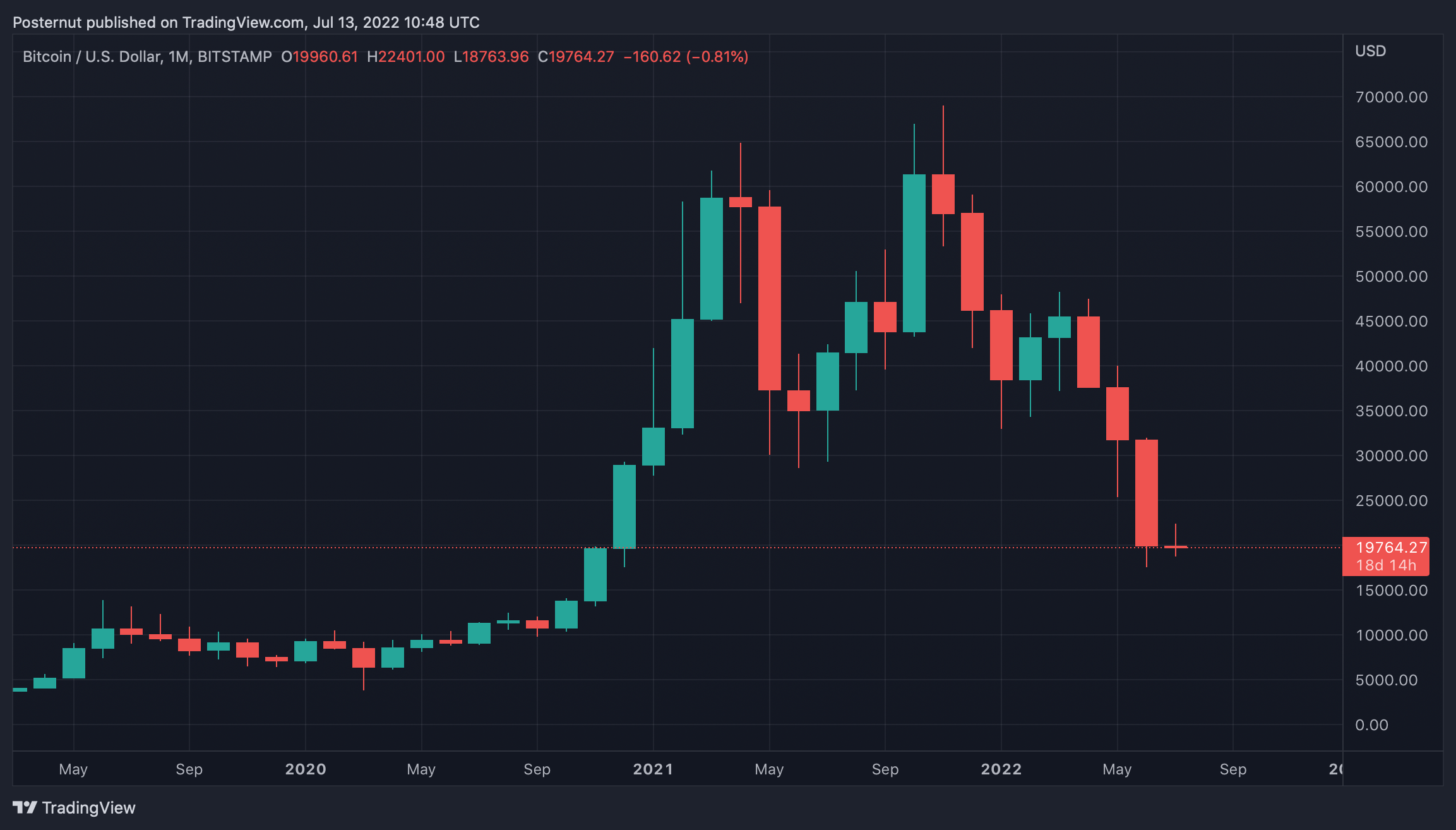Viewport: 1456px width, 830px height.
Task: Click the current price tag '19764.27'
Action: pyautogui.click(x=1392, y=547)
